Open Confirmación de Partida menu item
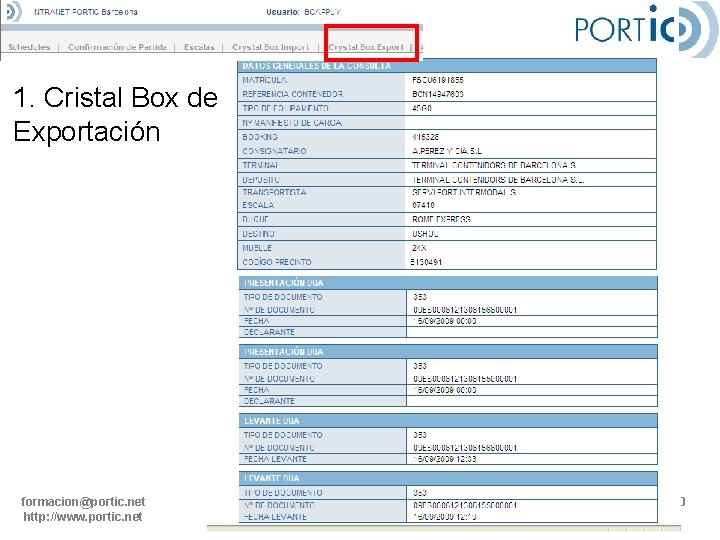Image resolution: width=720 pixels, height=540 pixels. 118,47
